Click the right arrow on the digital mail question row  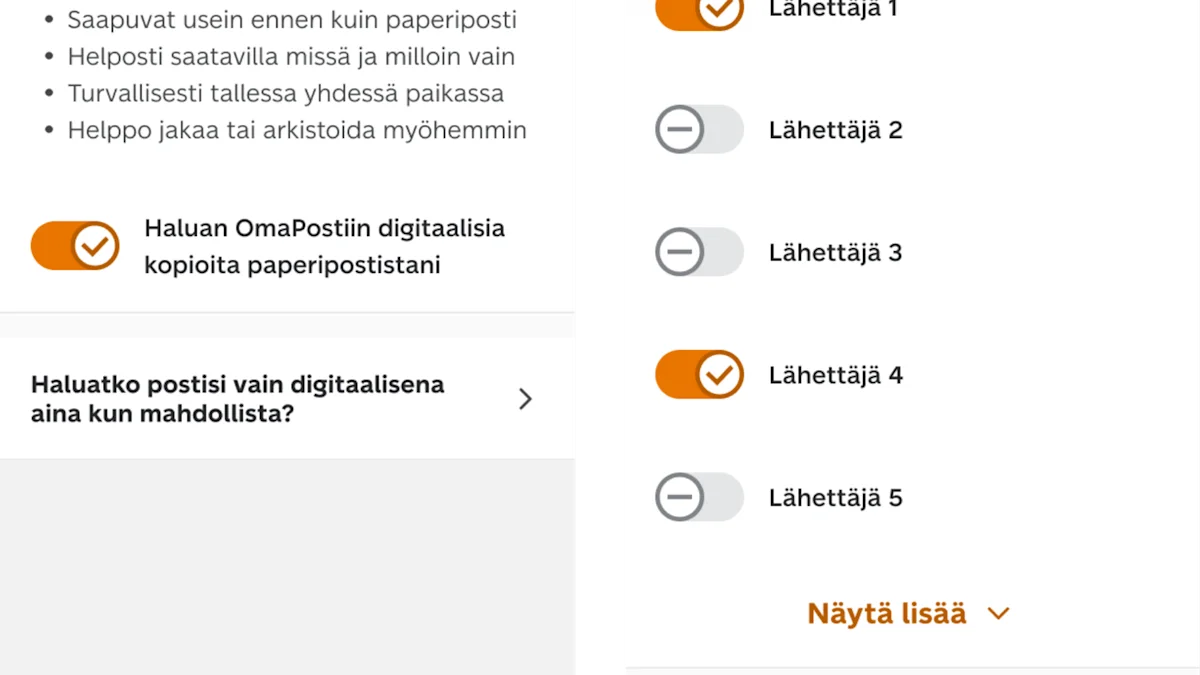click(x=525, y=398)
